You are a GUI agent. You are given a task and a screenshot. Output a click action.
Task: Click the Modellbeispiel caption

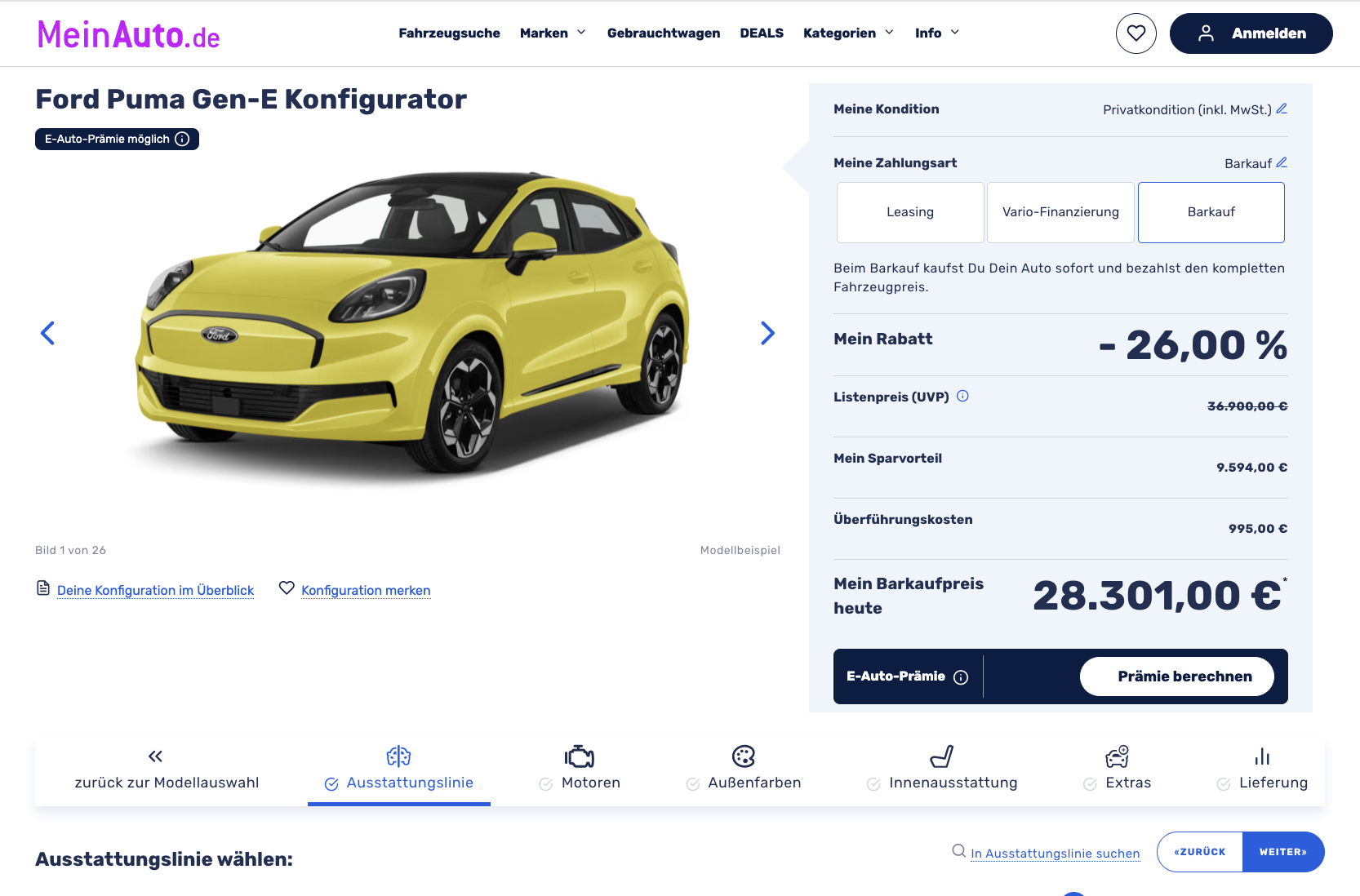740,550
